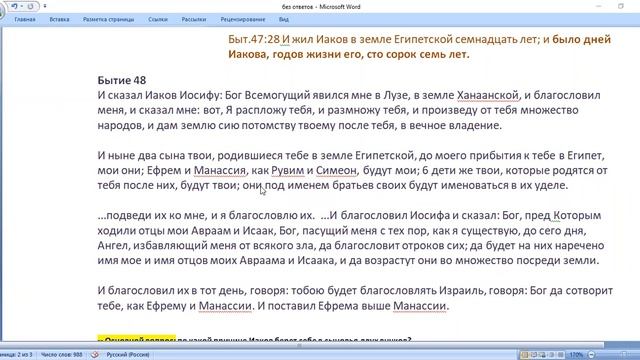Image resolution: width=640 pixels, height=360 pixels.
Task: Click the yellow highlighted text at page bottom
Action: (x=136, y=339)
